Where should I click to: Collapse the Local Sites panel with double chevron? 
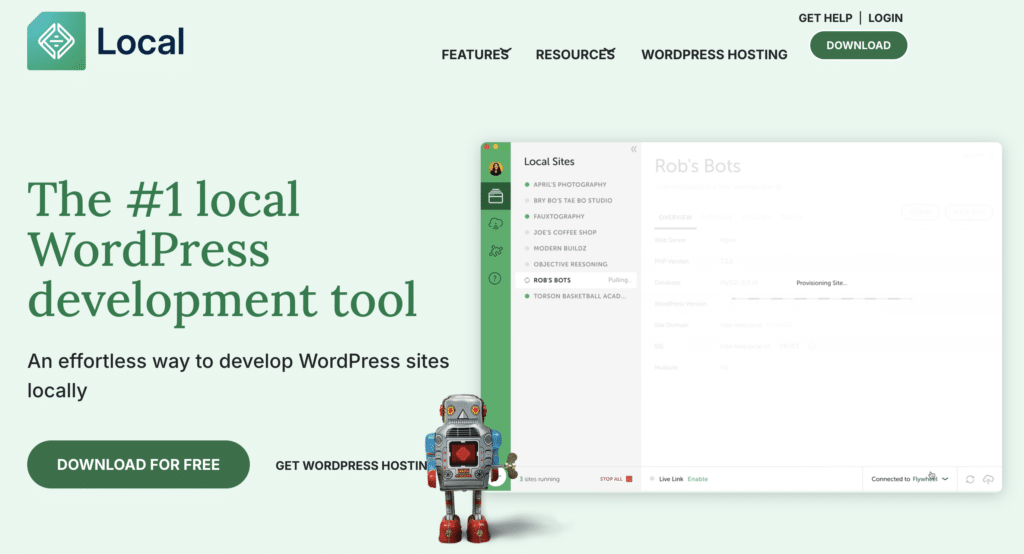tap(633, 149)
